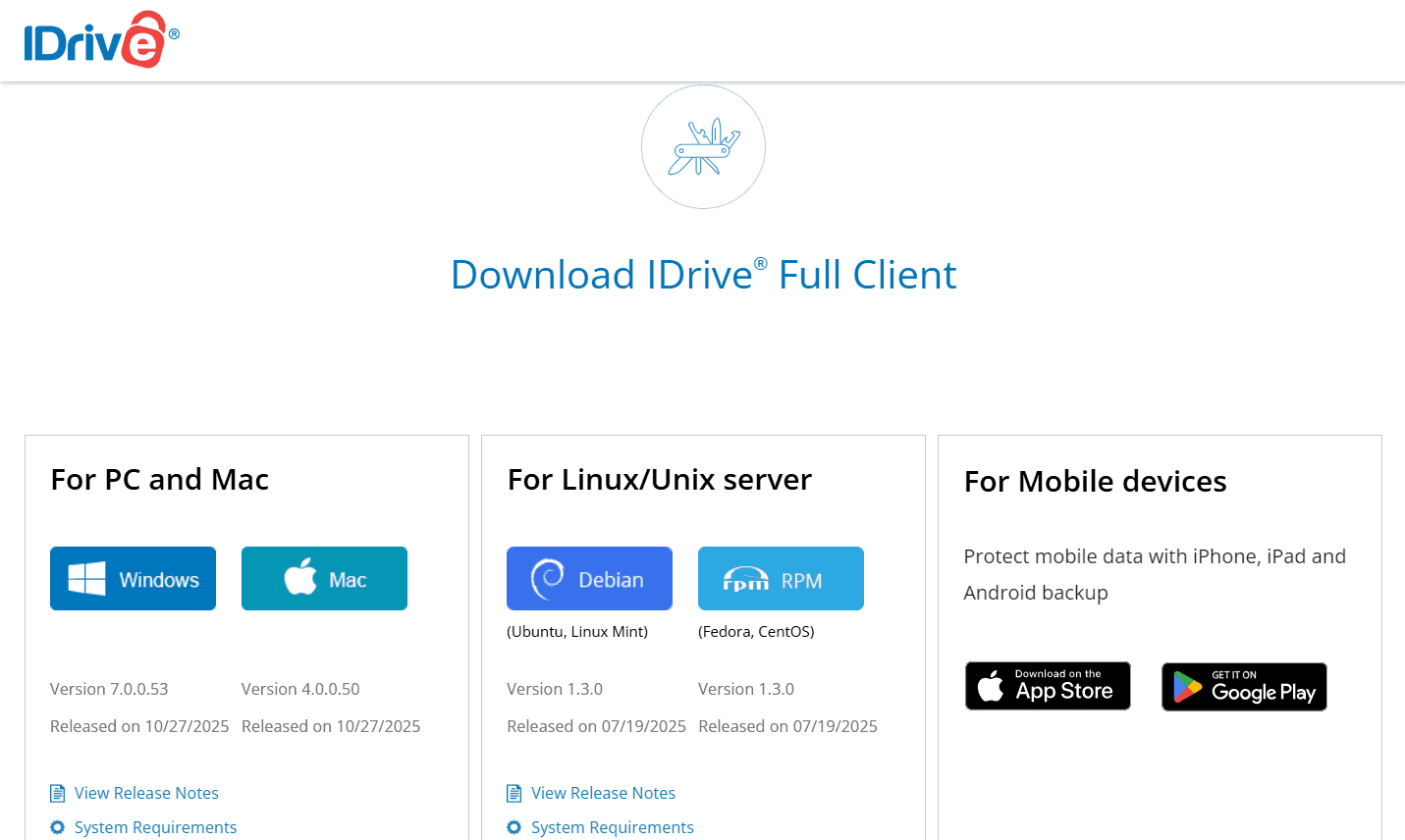Download the RPM package
This screenshot has height=840, width=1405.
pyautogui.click(x=781, y=579)
